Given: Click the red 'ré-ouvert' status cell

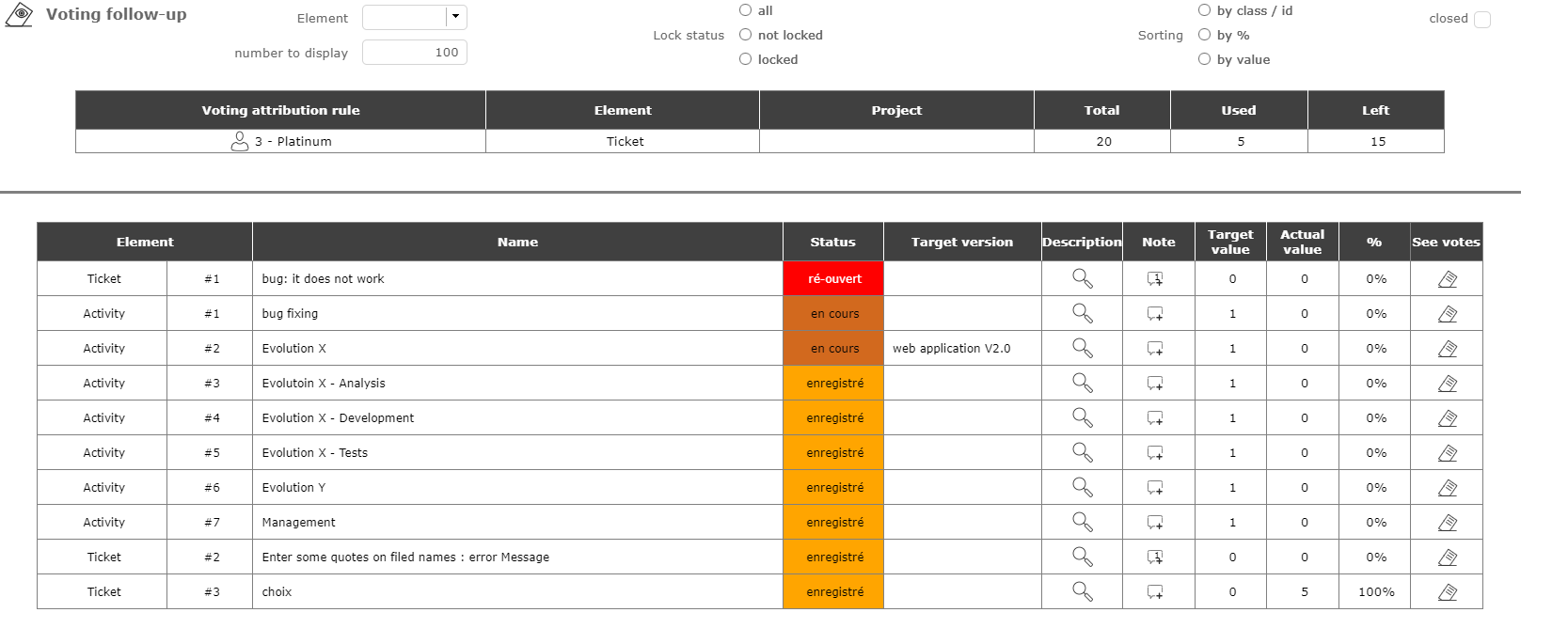Looking at the screenshot, I should coord(833,279).
